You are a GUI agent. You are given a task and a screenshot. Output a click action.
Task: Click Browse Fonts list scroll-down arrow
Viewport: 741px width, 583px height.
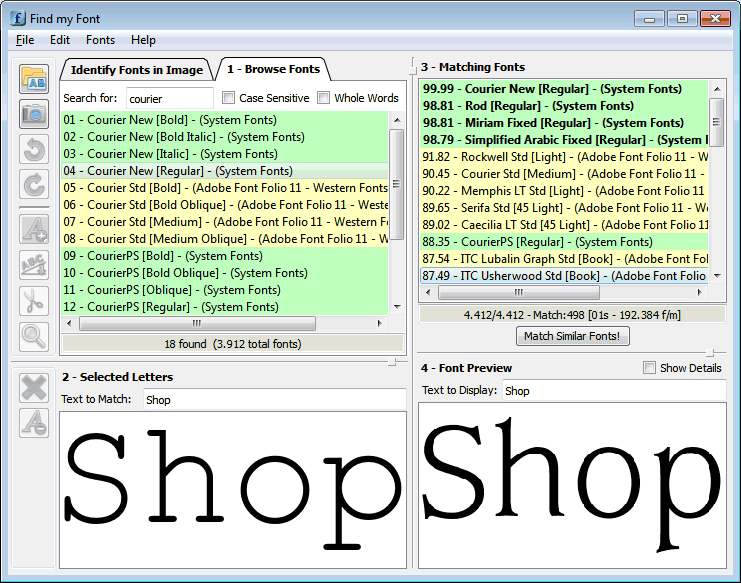397,307
